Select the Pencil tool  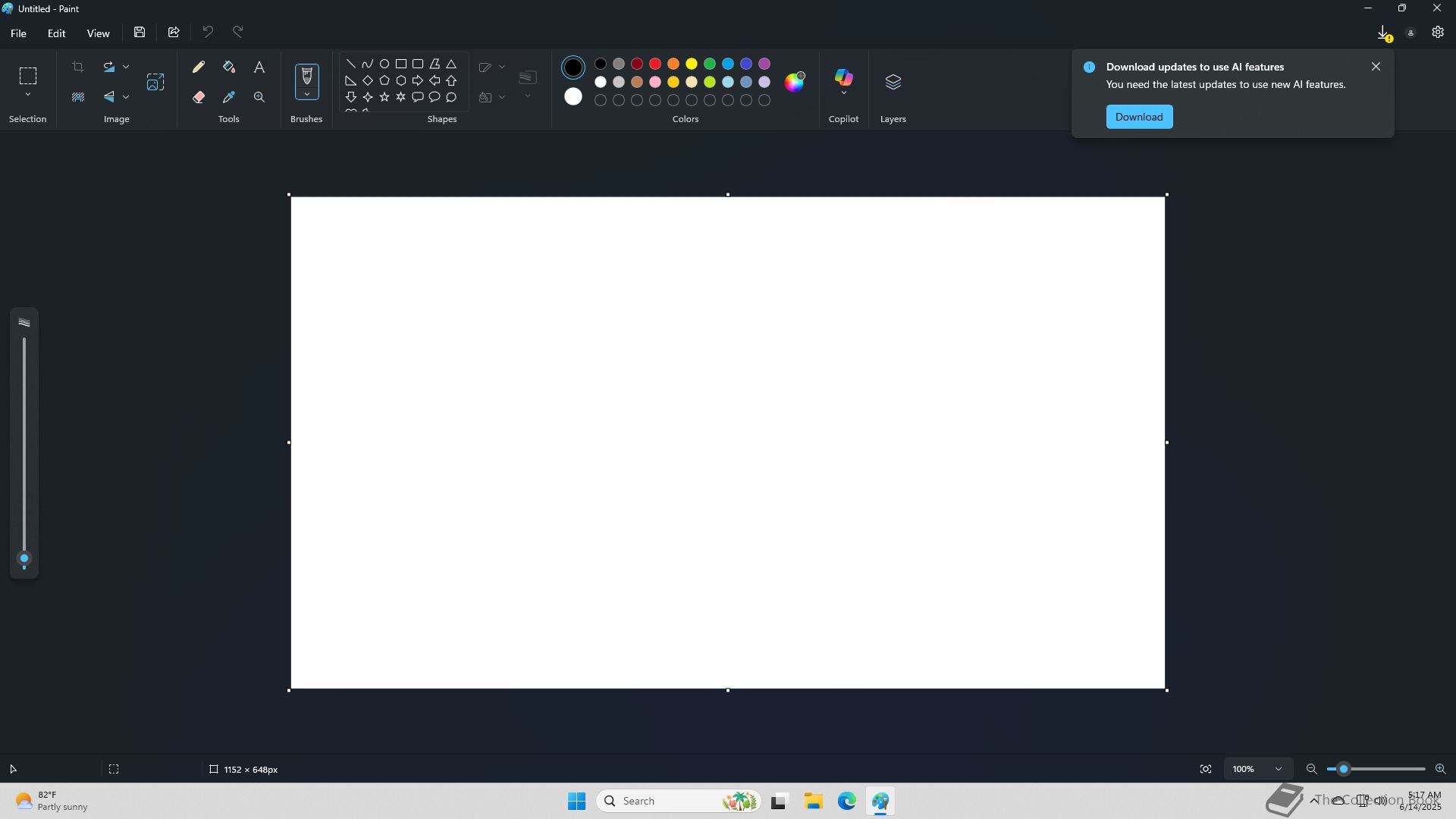199,67
